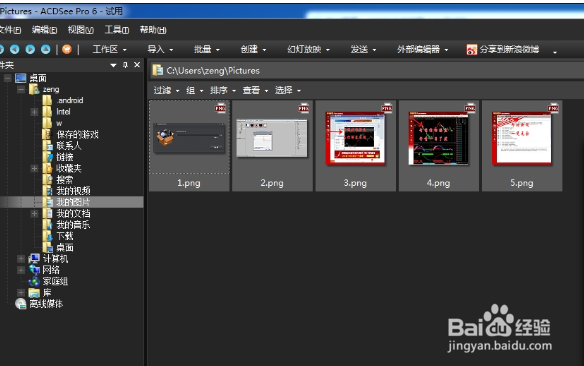Open the 查看 view dropdown

click(x=255, y=90)
